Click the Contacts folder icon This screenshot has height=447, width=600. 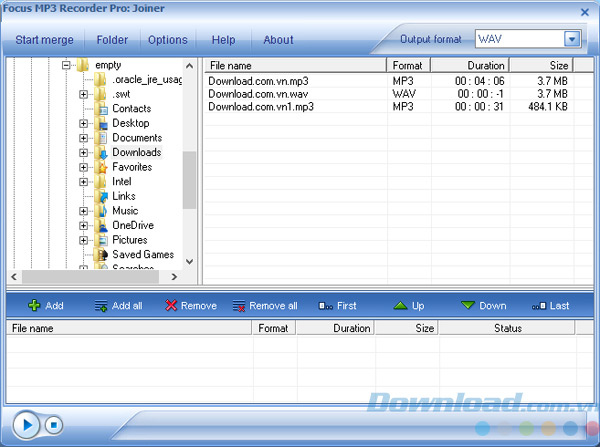pyautogui.click(x=101, y=109)
